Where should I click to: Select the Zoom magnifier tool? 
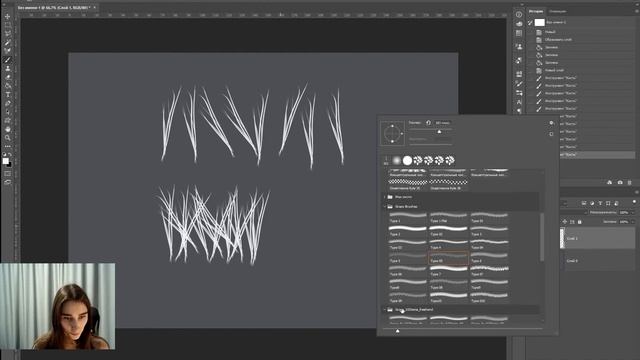[x=7, y=138]
